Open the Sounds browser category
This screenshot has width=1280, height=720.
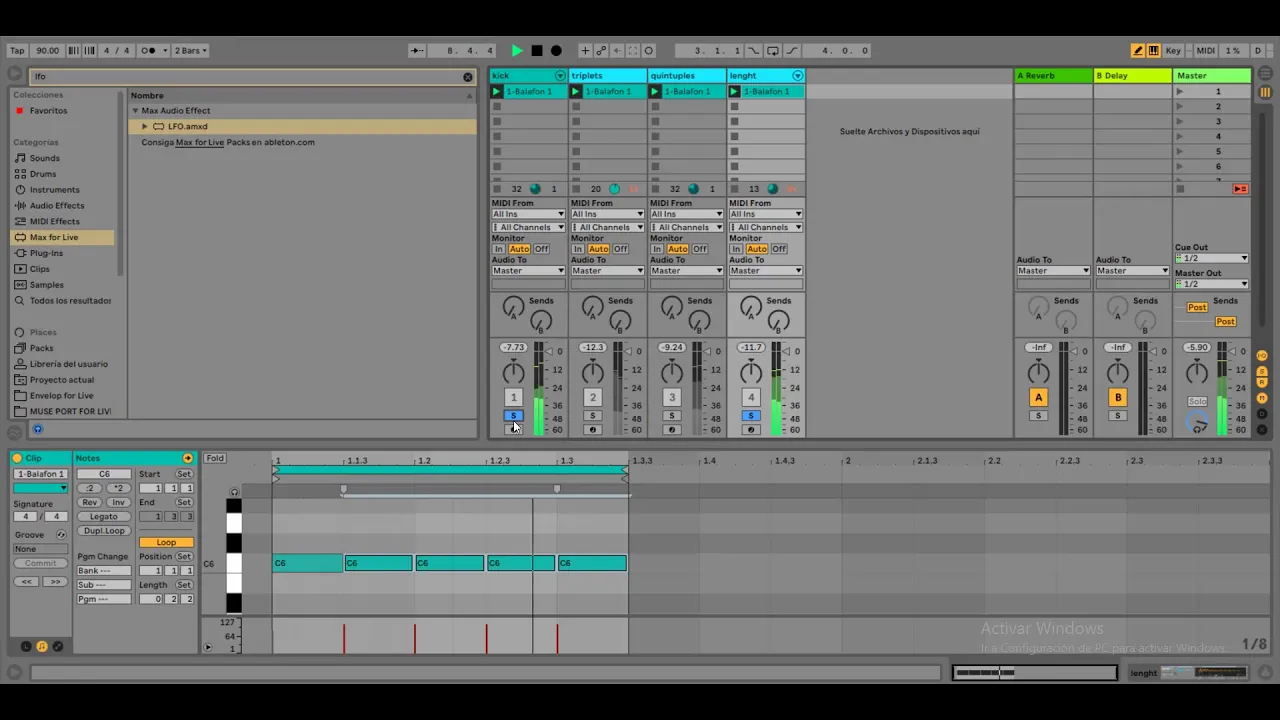coord(44,158)
